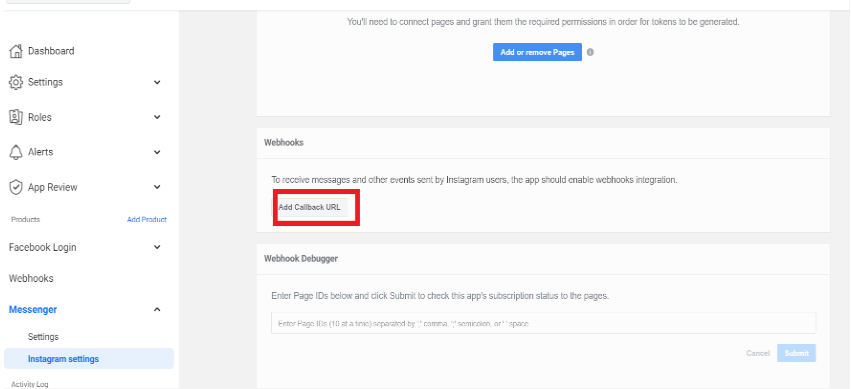Click the Settings gear icon
Screen dimensions: 851x389
click(x=16, y=82)
